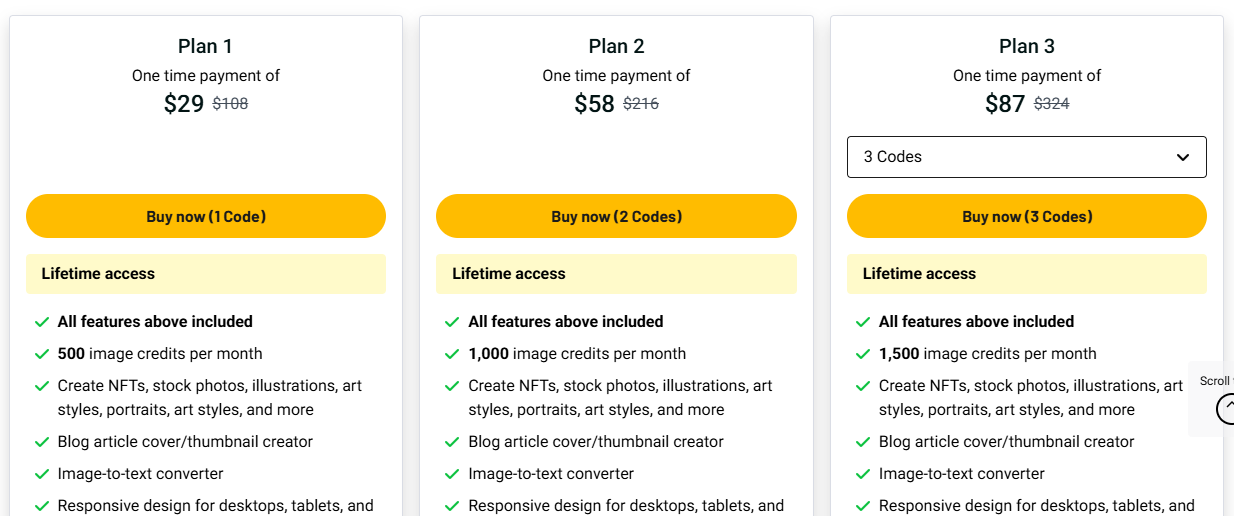Viewport: 1234px width, 516px height.
Task: Click checkmark beside 1,500 image credits per month
Action: coord(863,354)
